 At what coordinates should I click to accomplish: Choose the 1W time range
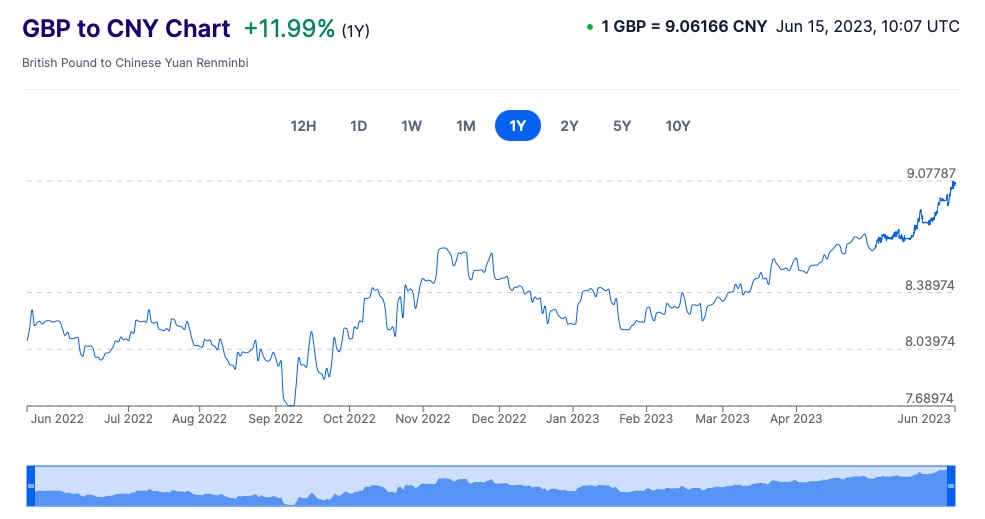[411, 126]
